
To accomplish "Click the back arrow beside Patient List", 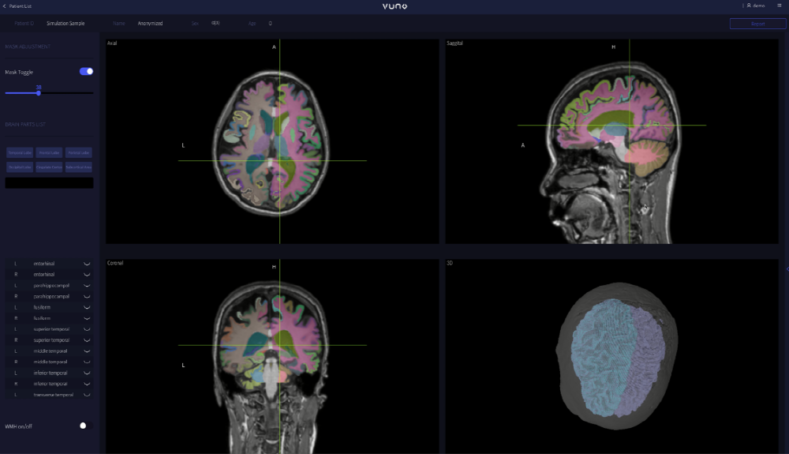I will point(4,6).
